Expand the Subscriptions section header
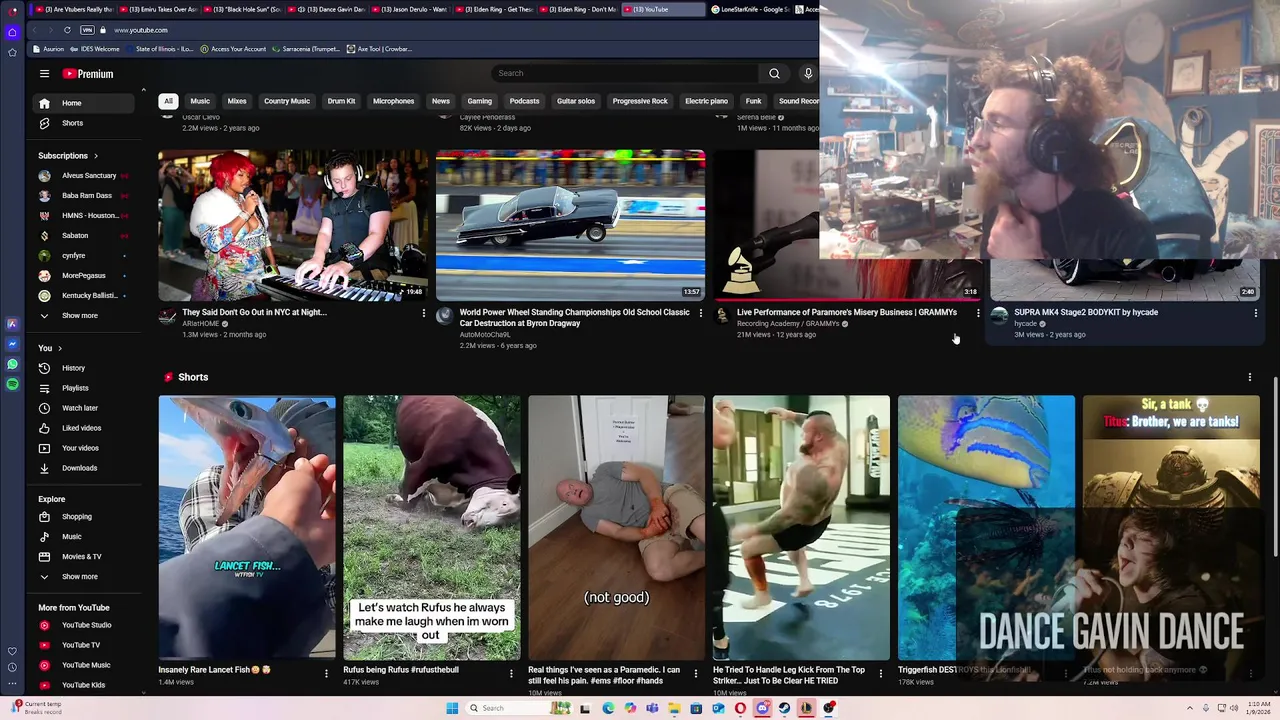 point(68,155)
